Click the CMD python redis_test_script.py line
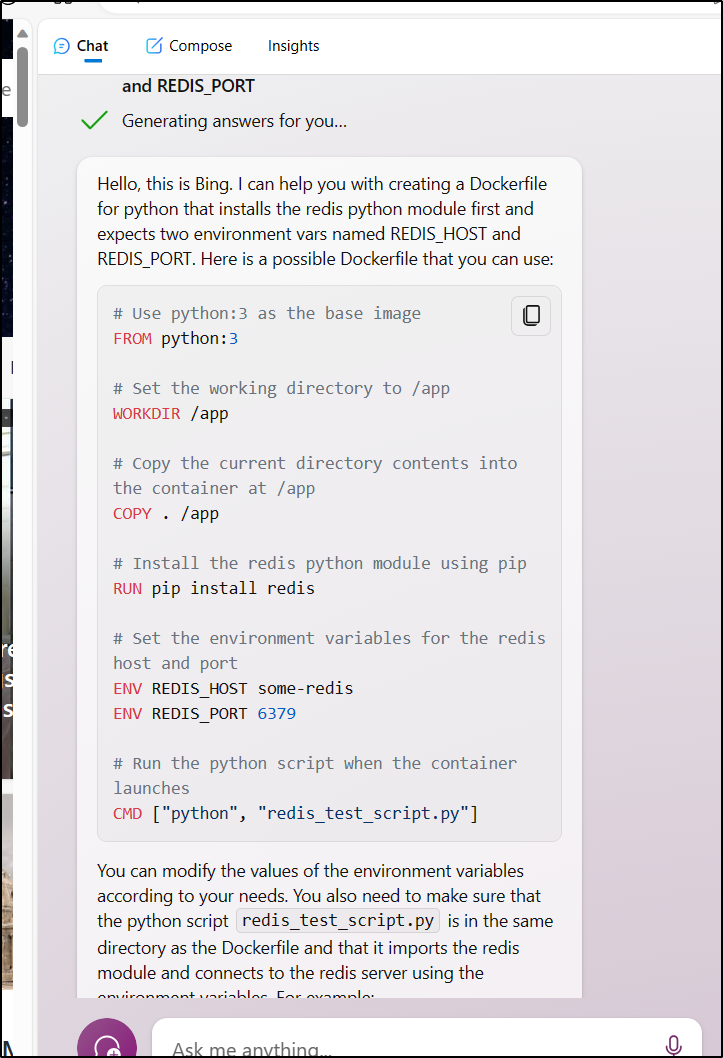 [x=295, y=814]
